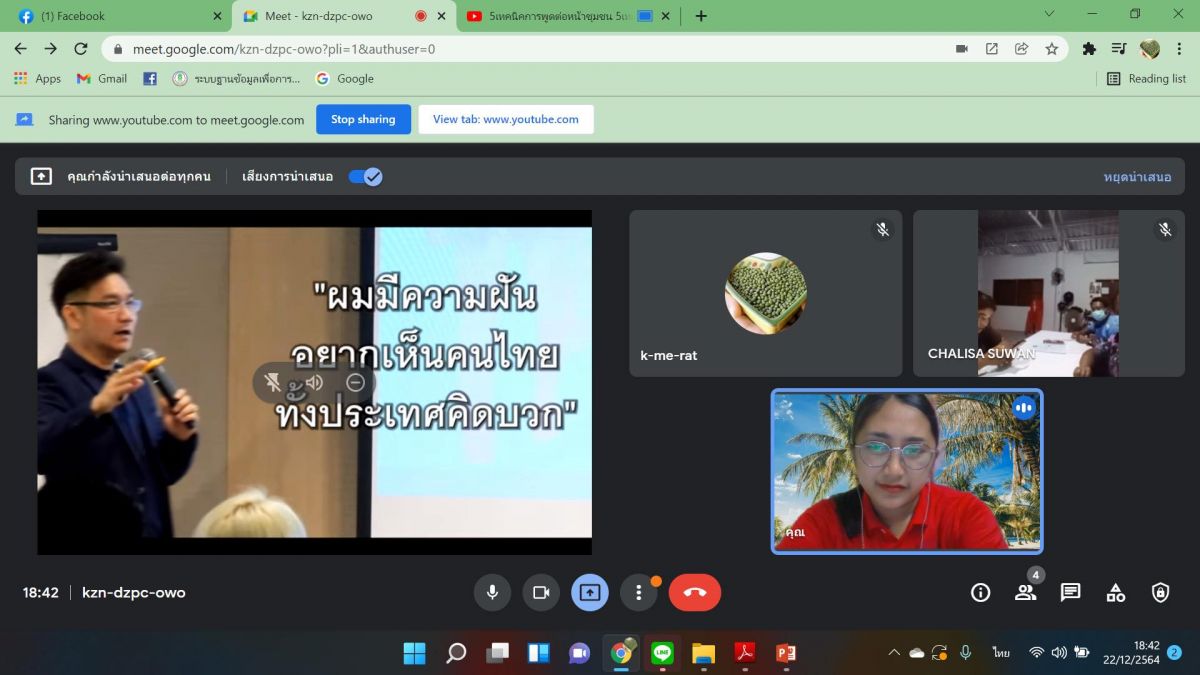Open the activities panel icon
The image size is (1200, 675).
(x=1115, y=592)
